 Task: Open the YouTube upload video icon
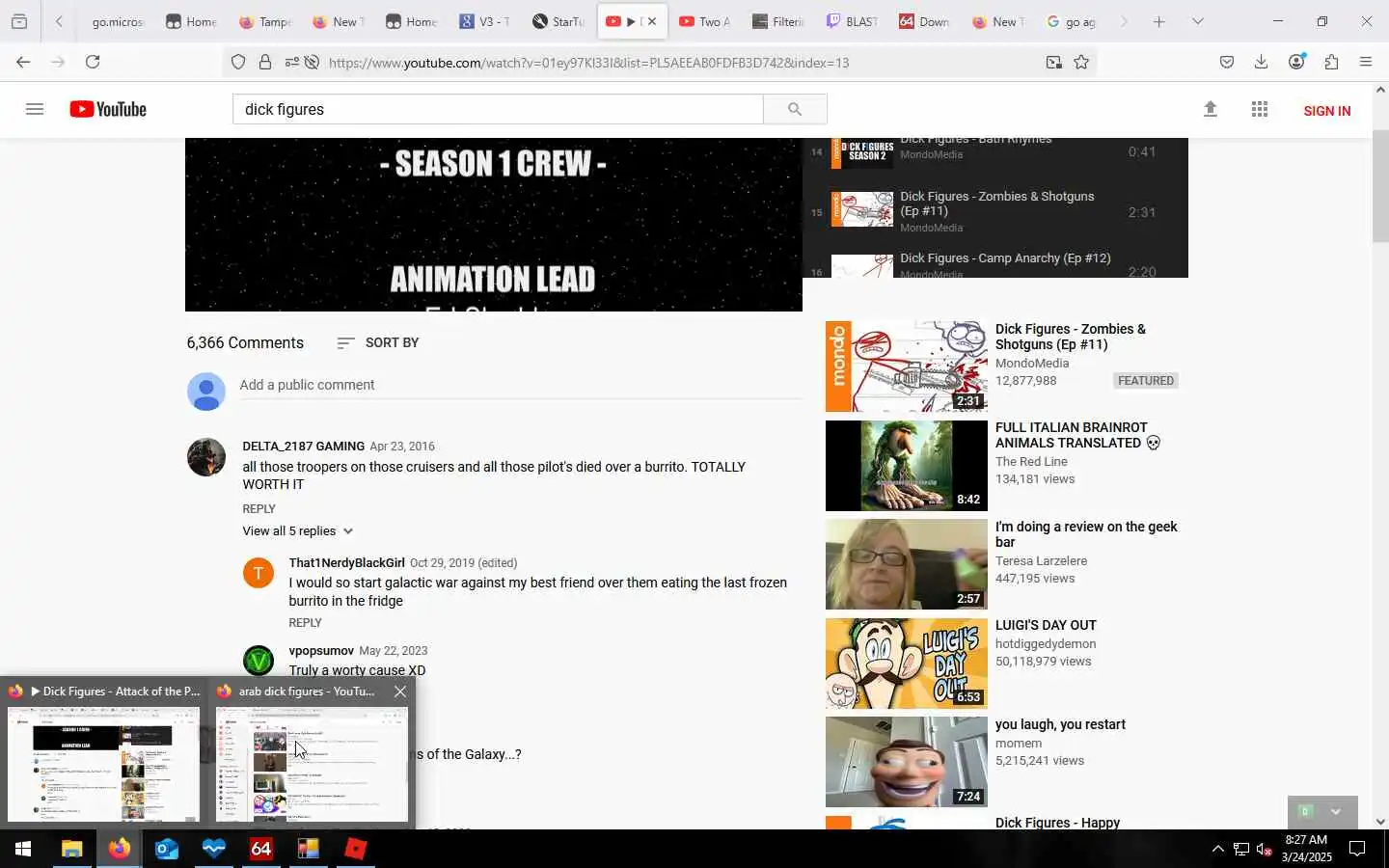coord(1211,109)
